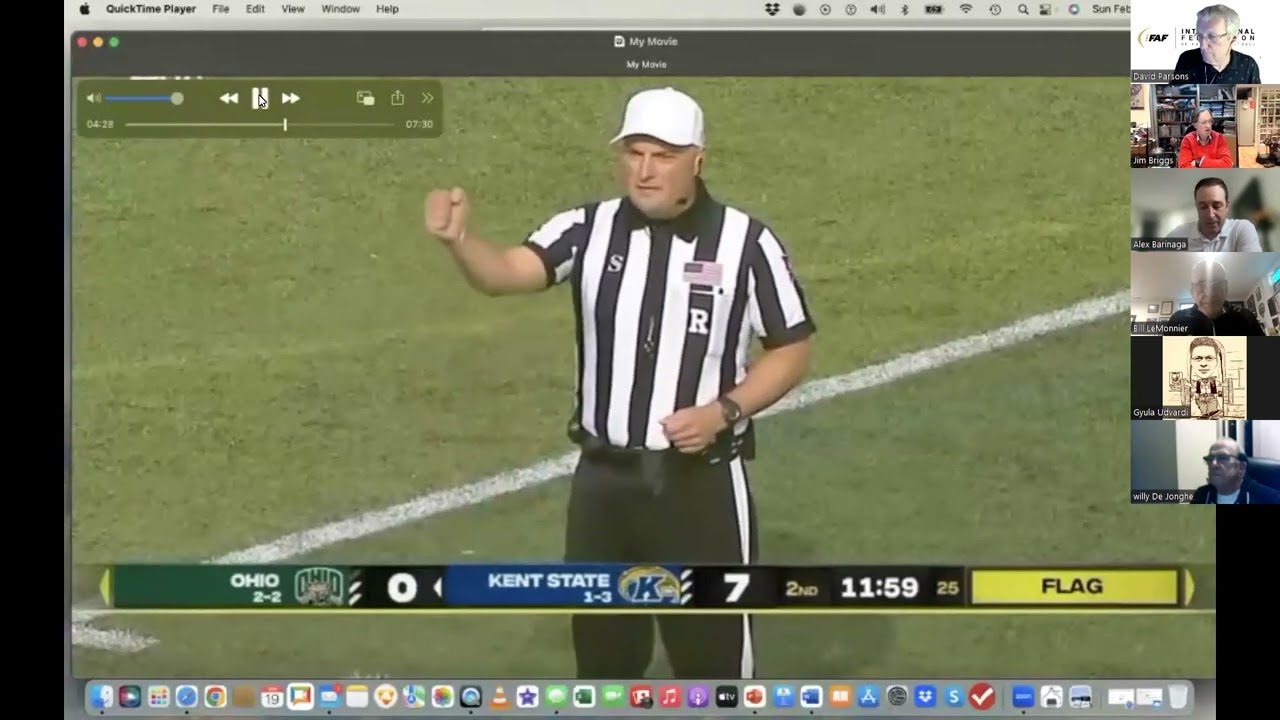Open VLC cone icon in Dock
This screenshot has width=1280, height=720.
point(498,697)
